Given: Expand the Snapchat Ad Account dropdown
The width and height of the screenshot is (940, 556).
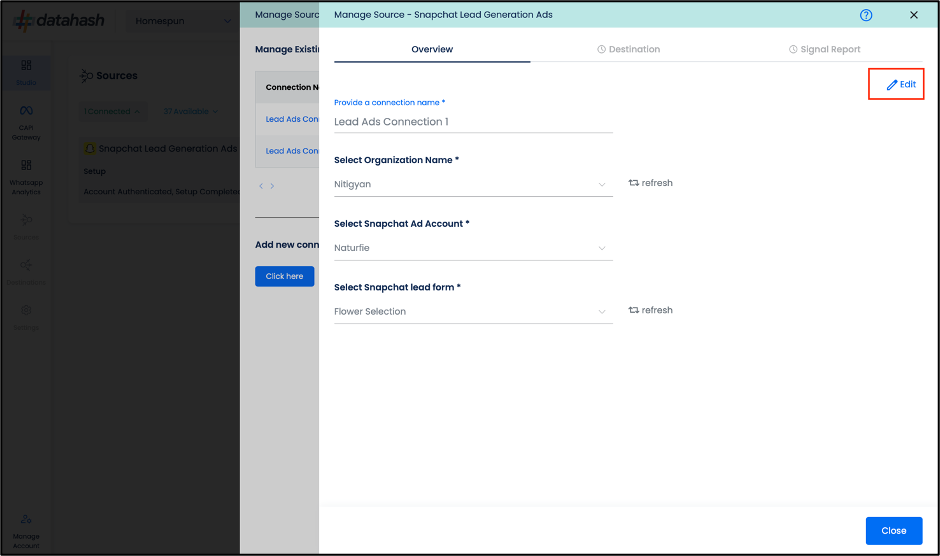Looking at the screenshot, I should pyautogui.click(x=473, y=248).
